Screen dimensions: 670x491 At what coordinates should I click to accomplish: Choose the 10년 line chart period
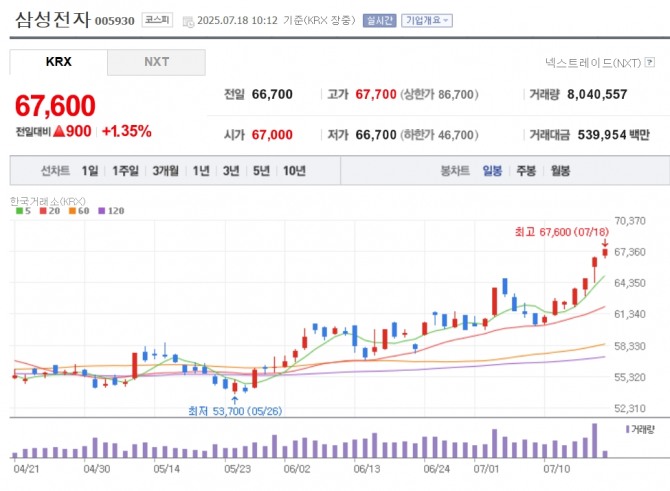[x=294, y=171]
